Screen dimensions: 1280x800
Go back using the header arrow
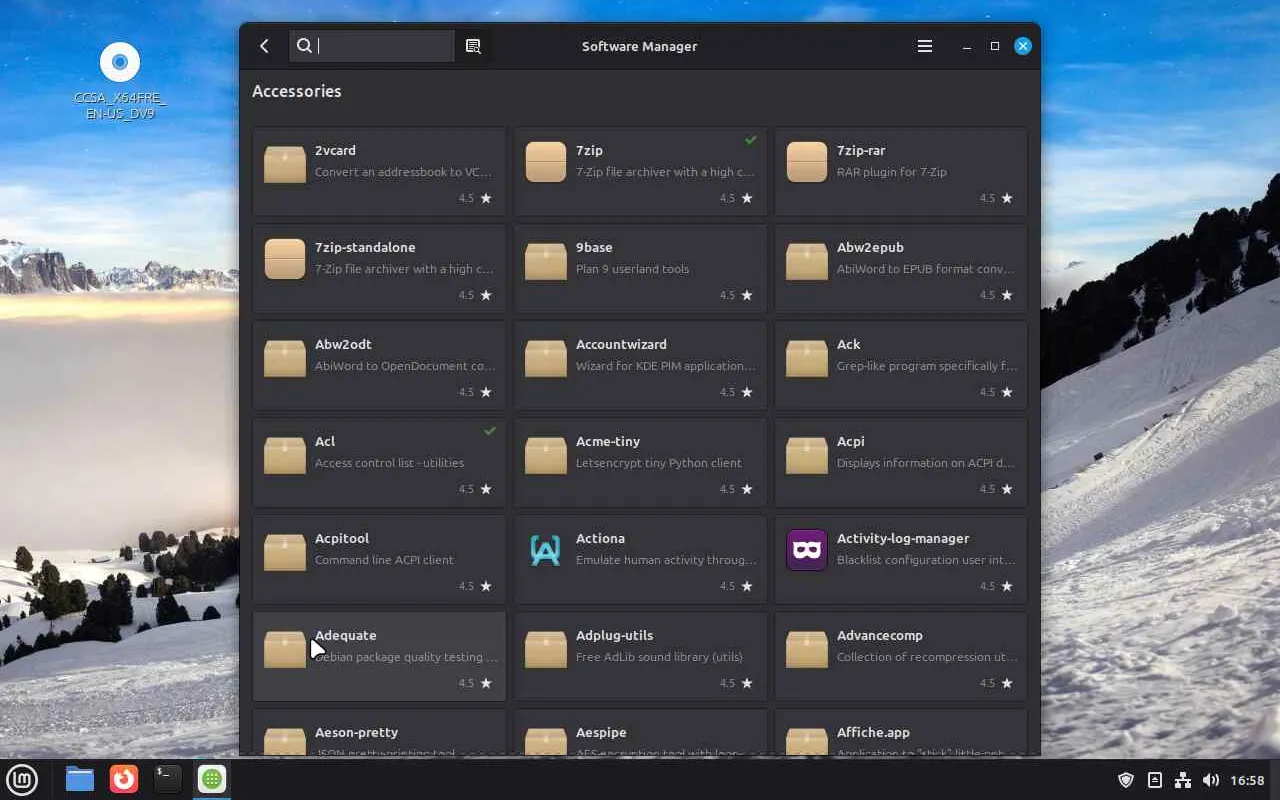[x=264, y=46]
